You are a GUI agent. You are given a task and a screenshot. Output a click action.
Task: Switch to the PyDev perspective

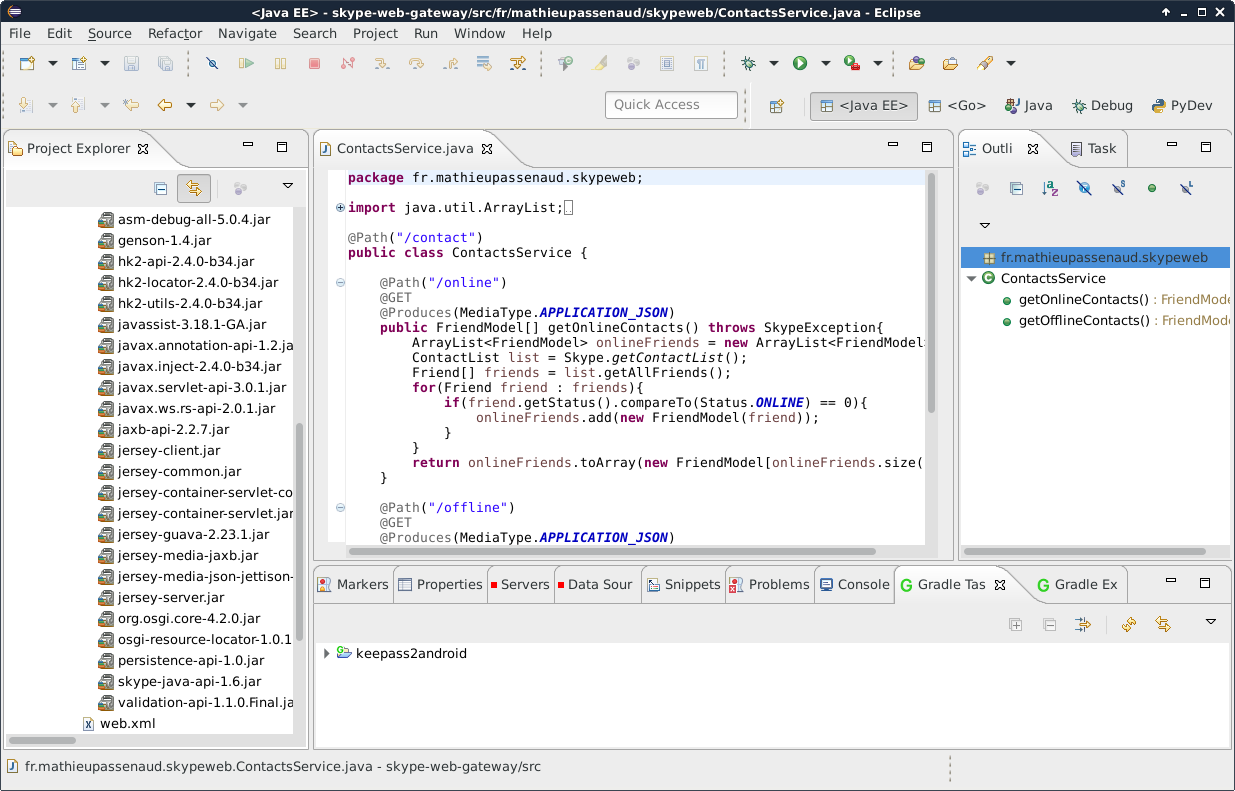tap(1181, 106)
